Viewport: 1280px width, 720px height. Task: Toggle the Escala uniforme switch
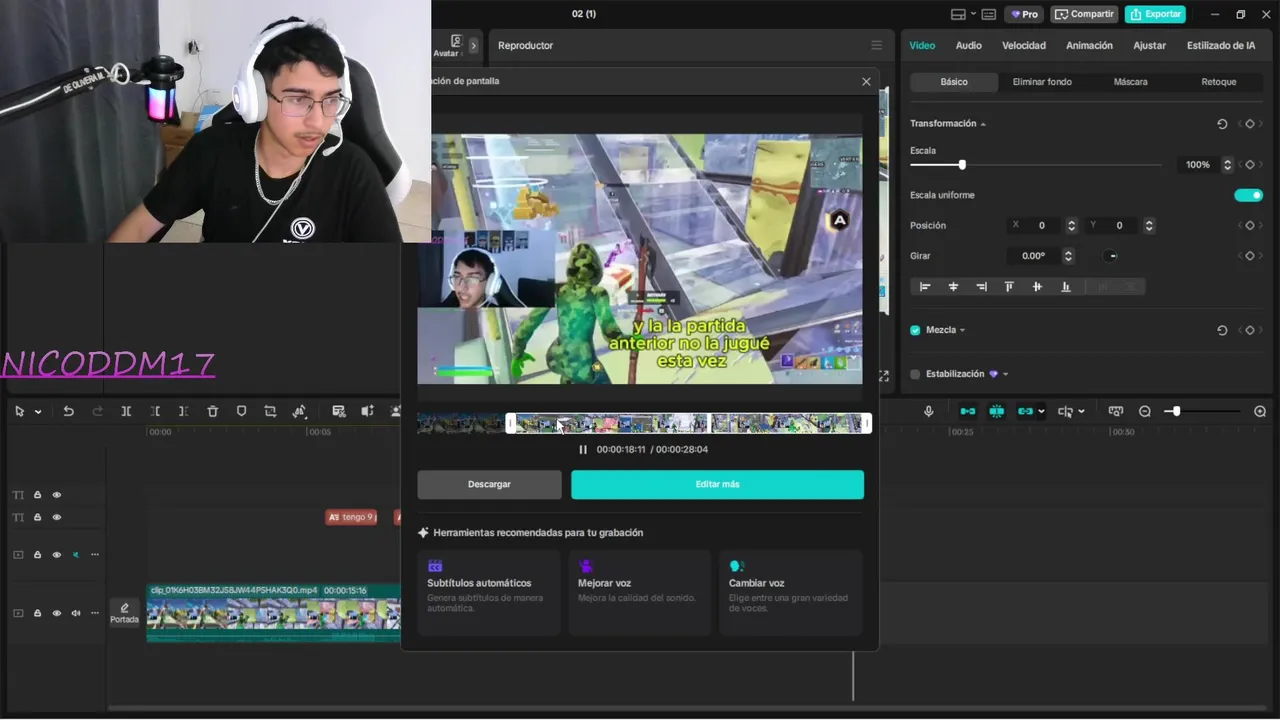[1249, 195]
